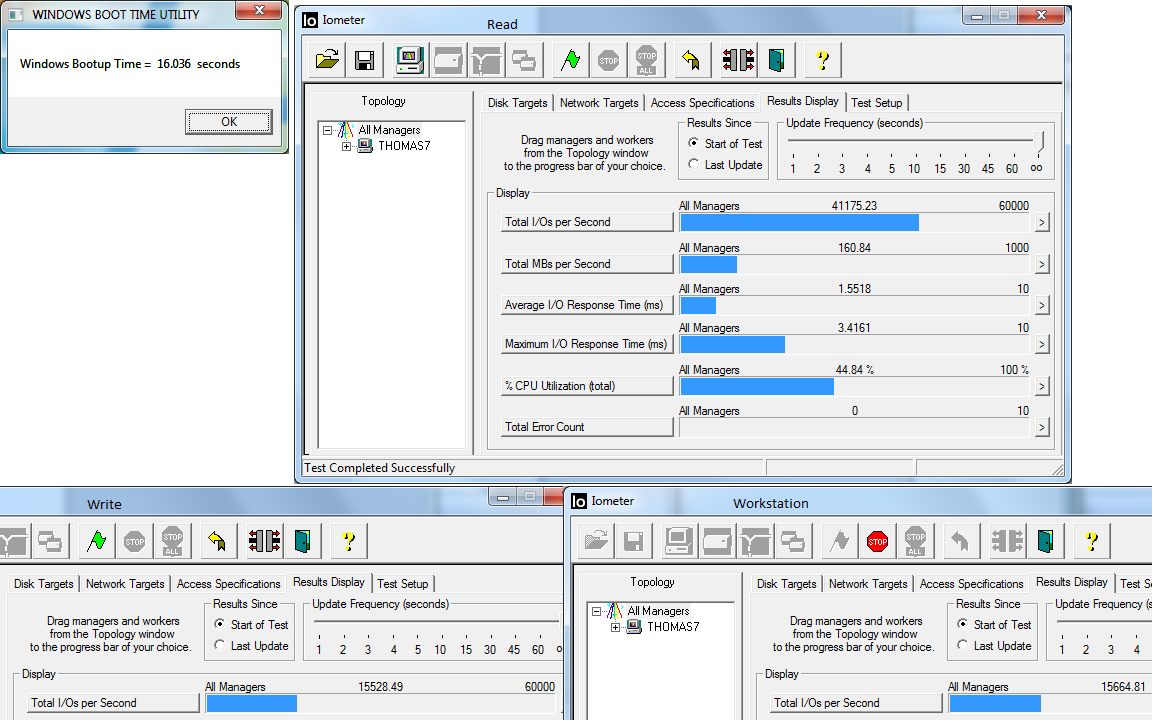Open arrow next to % CPU Utilization bar
Image resolution: width=1152 pixels, height=720 pixels.
point(1042,386)
